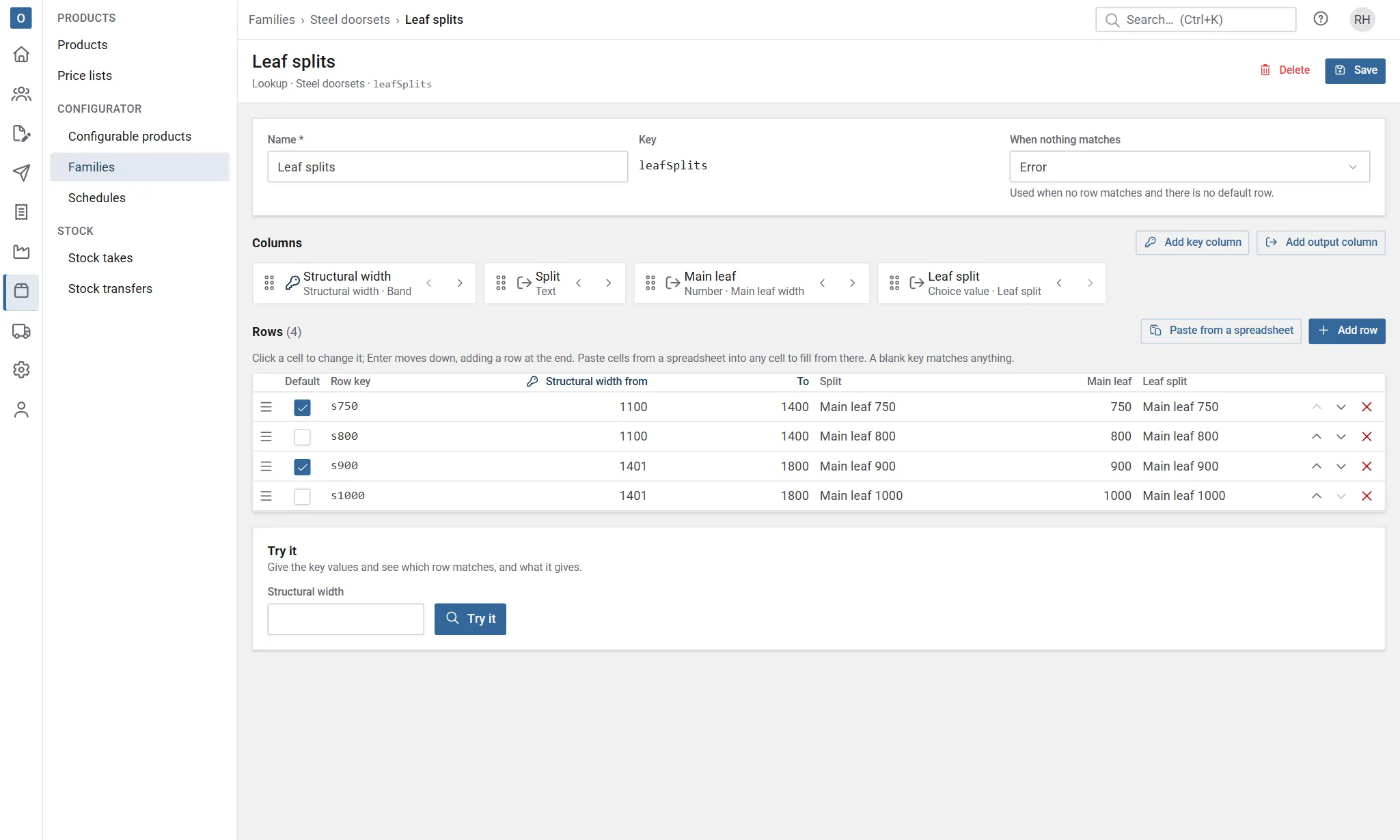Move Main leaf column left with arrow
The width and height of the screenshot is (1400, 840).
(822, 283)
